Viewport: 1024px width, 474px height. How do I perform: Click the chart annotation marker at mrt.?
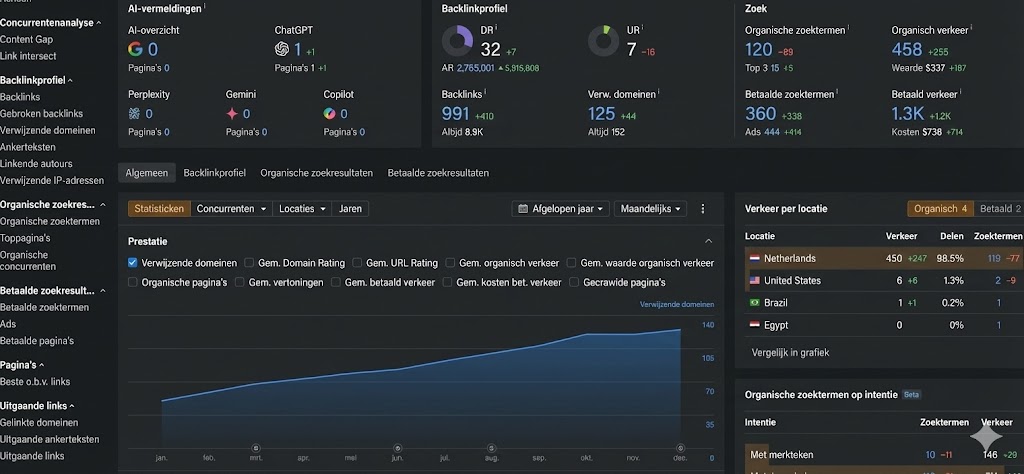256,448
